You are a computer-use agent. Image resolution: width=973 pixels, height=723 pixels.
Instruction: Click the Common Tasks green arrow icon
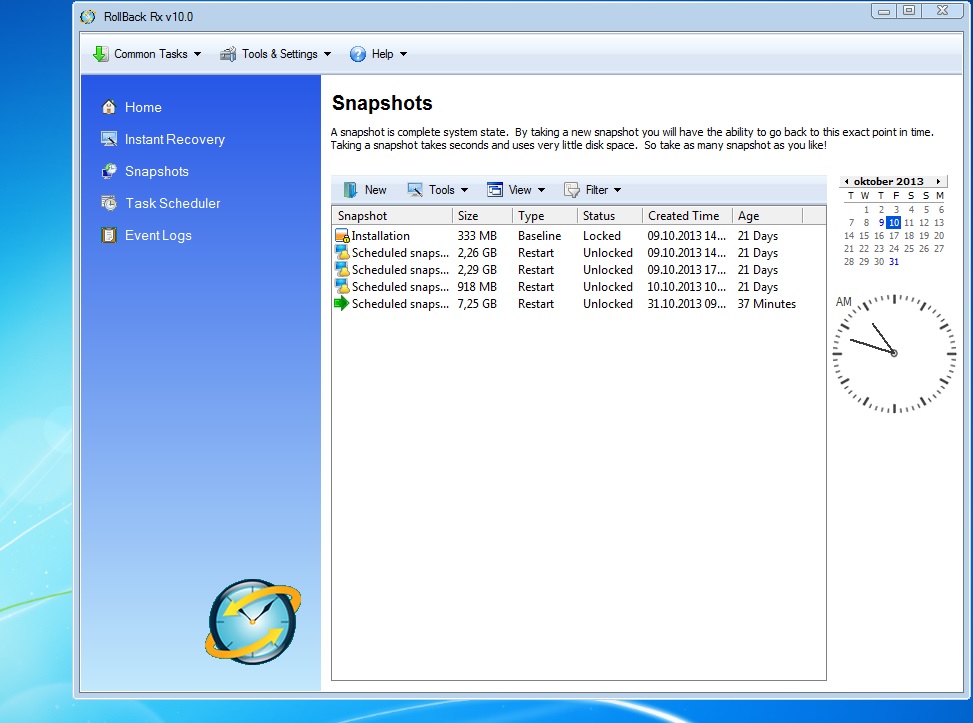[x=101, y=54]
